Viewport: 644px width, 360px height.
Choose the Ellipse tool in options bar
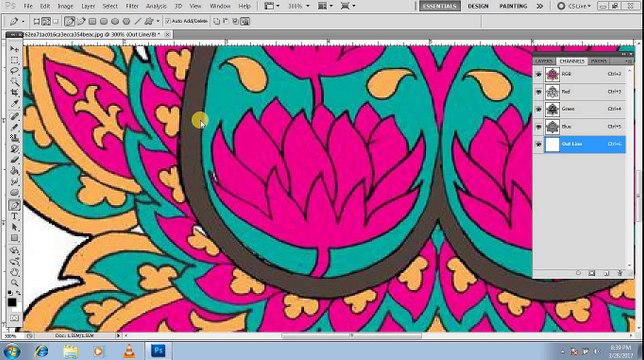tap(115, 21)
